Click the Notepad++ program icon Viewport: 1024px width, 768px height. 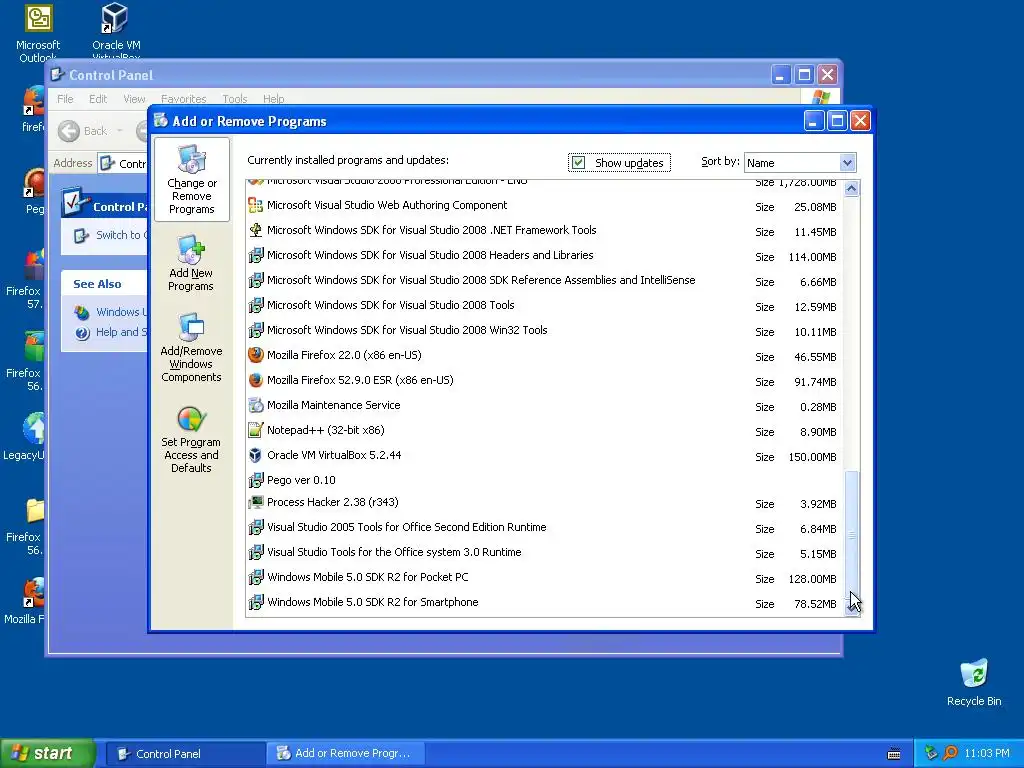(x=255, y=430)
